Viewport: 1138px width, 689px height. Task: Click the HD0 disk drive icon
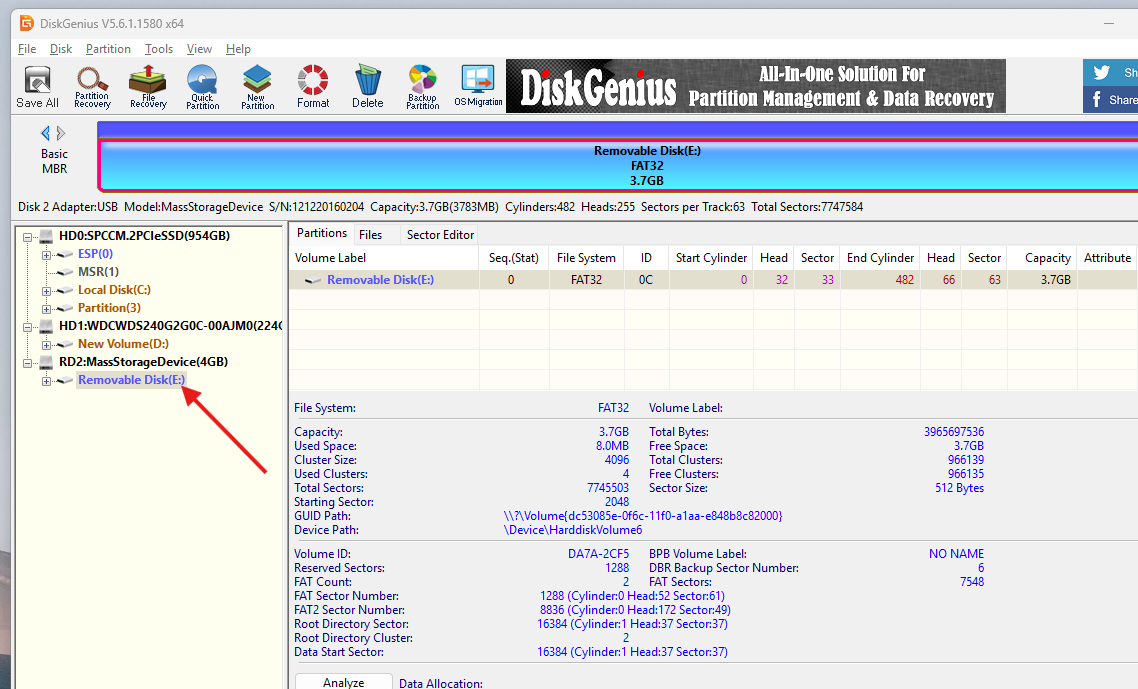point(46,236)
